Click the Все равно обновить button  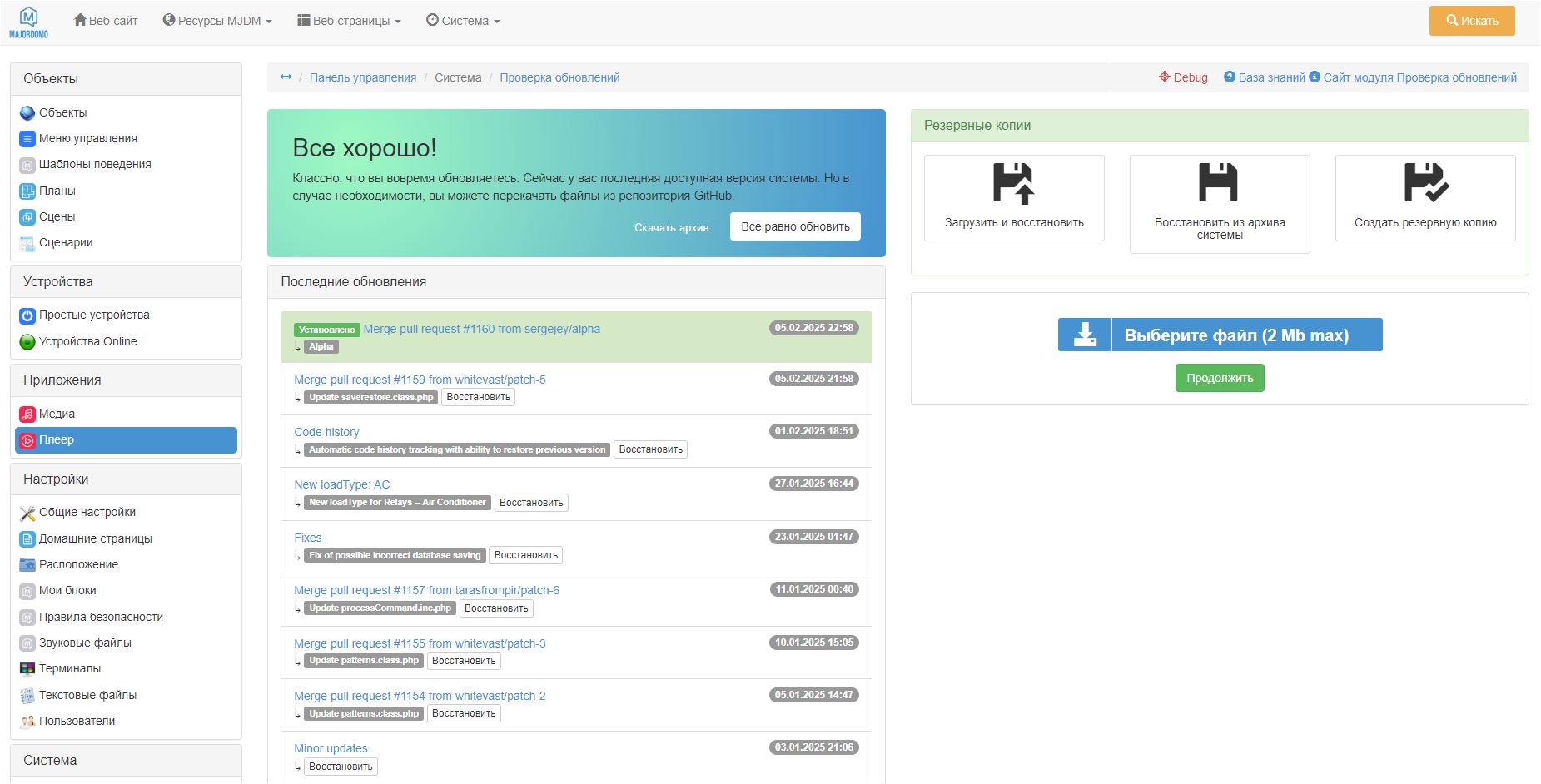[x=795, y=226]
